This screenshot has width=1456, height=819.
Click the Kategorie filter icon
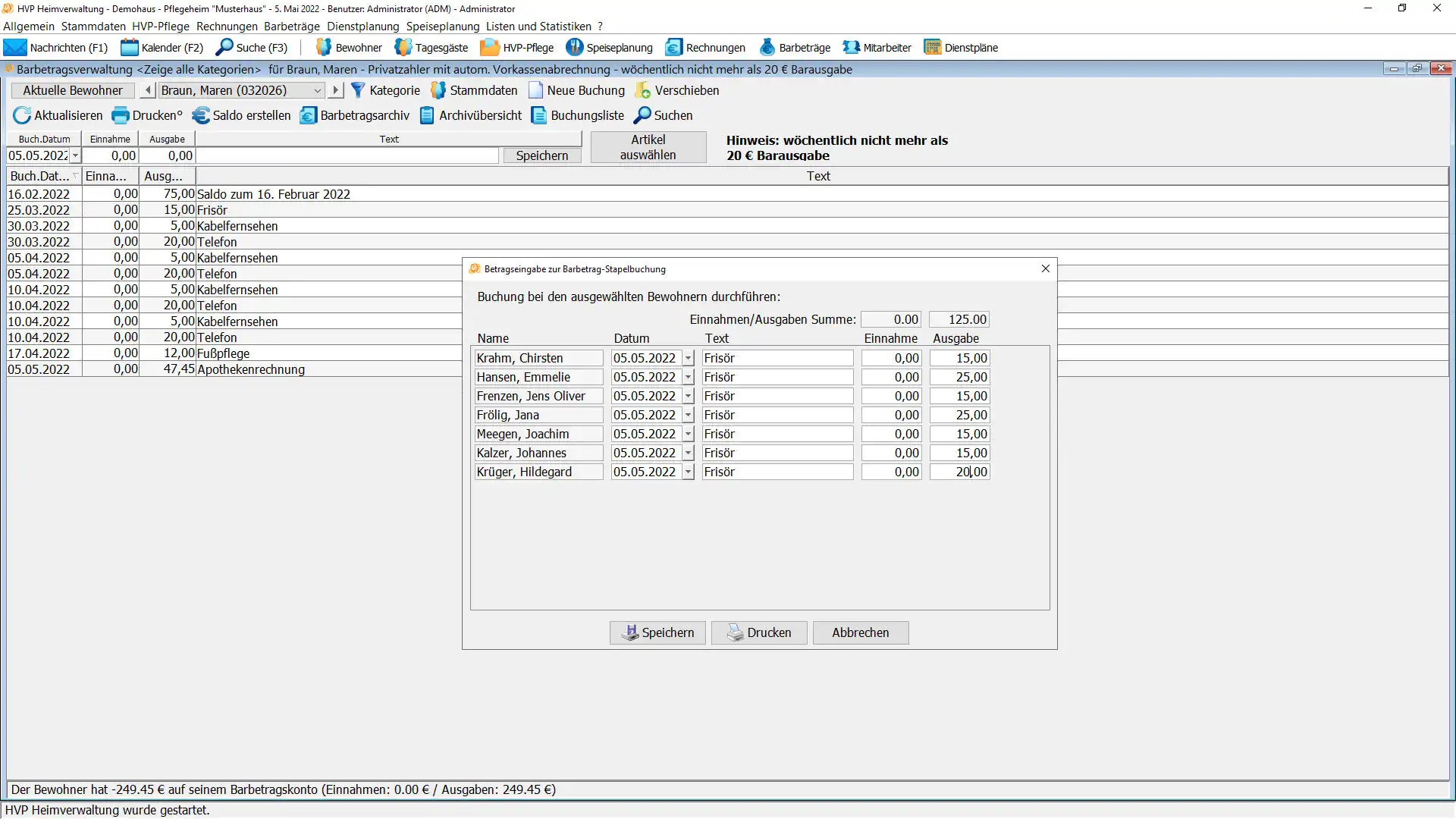[358, 90]
